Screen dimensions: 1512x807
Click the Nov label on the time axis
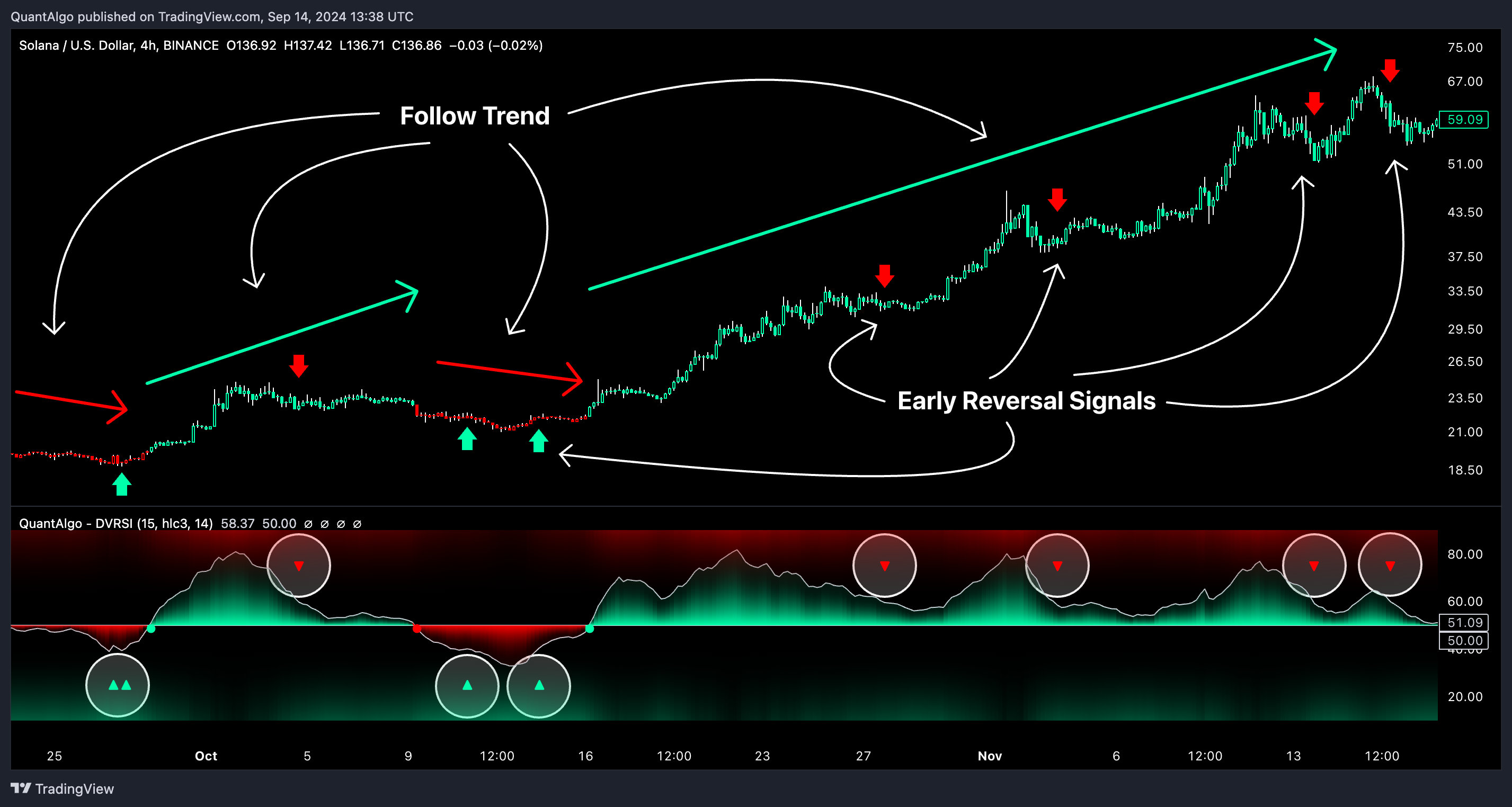[x=990, y=756]
